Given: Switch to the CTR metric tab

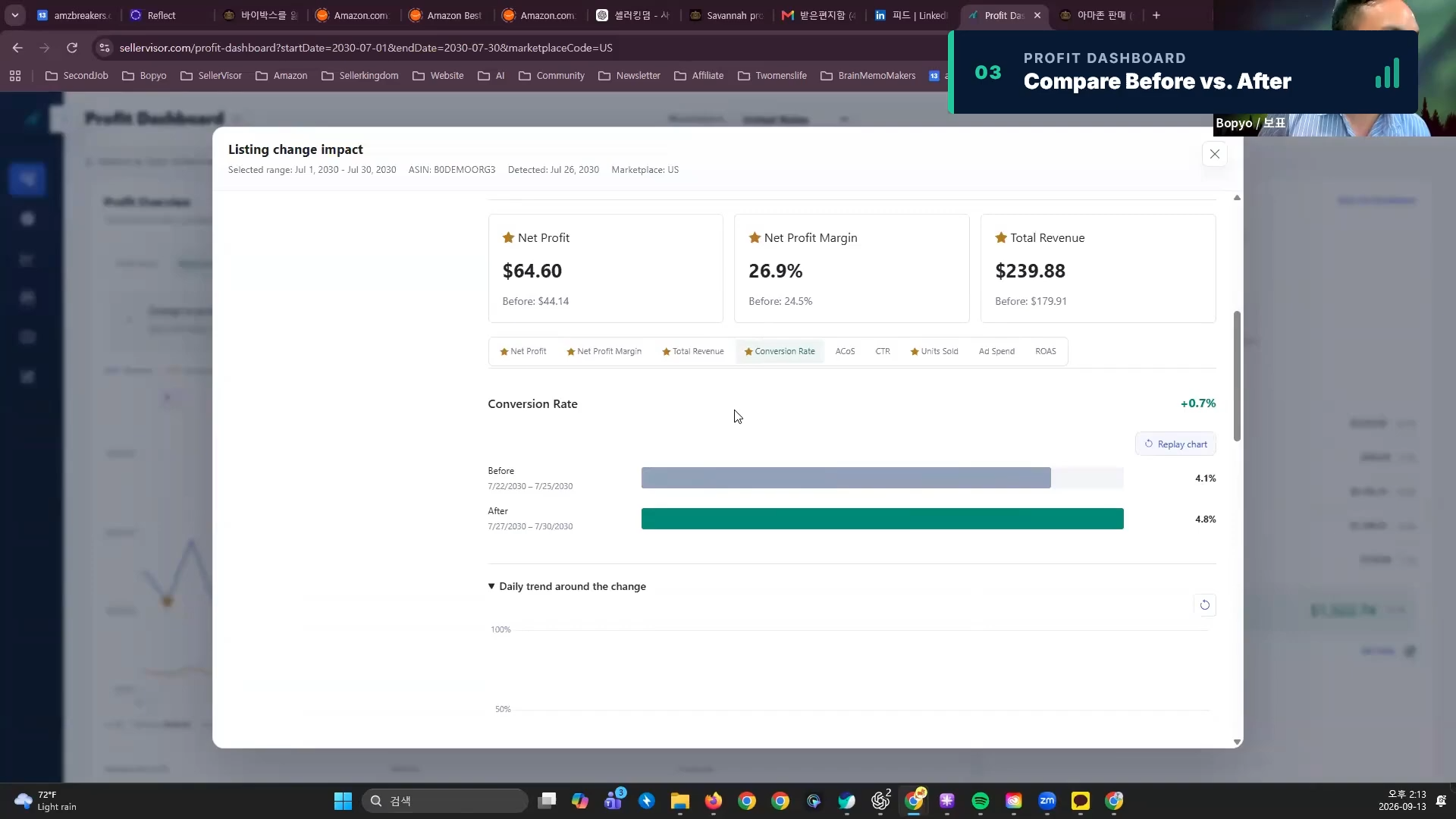Looking at the screenshot, I should pos(883,351).
